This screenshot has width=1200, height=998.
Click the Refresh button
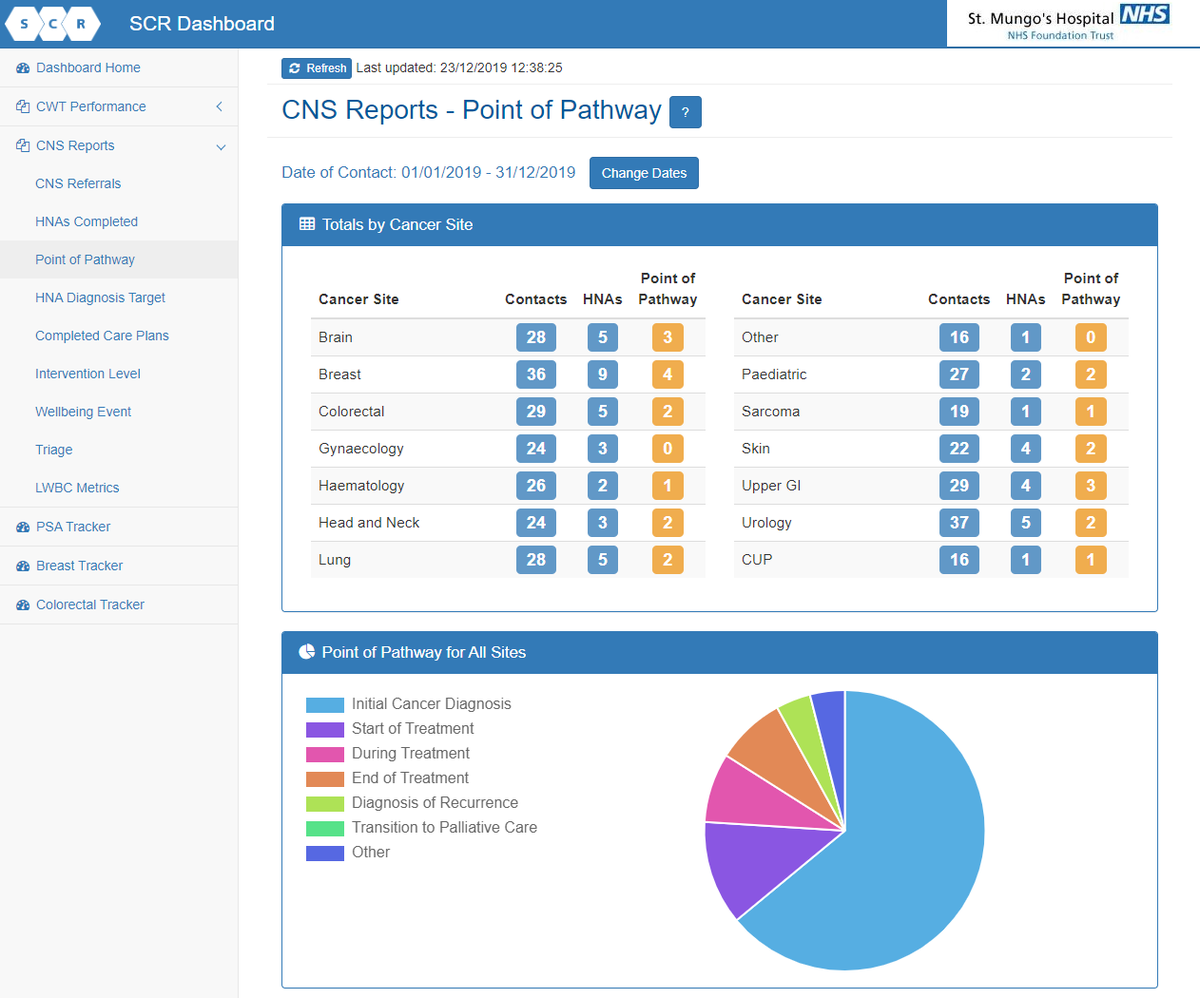(x=316, y=68)
